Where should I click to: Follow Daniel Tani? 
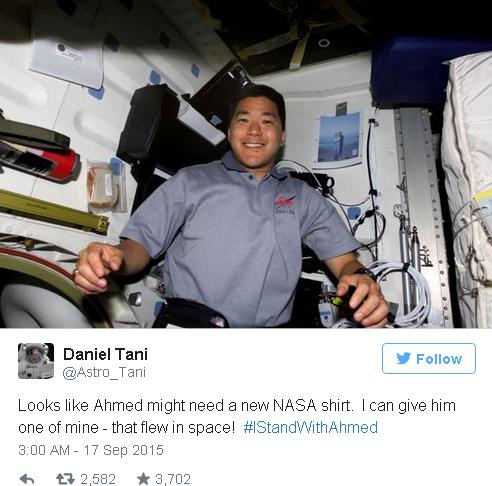pyautogui.click(x=429, y=358)
